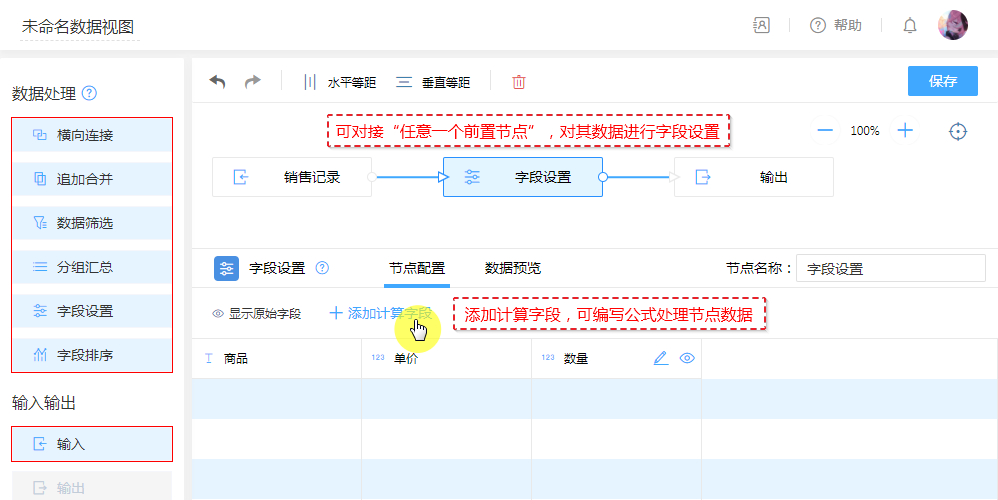This screenshot has width=998, height=500.
Task: Select the 销售记录 node on canvas
Action: point(292,177)
